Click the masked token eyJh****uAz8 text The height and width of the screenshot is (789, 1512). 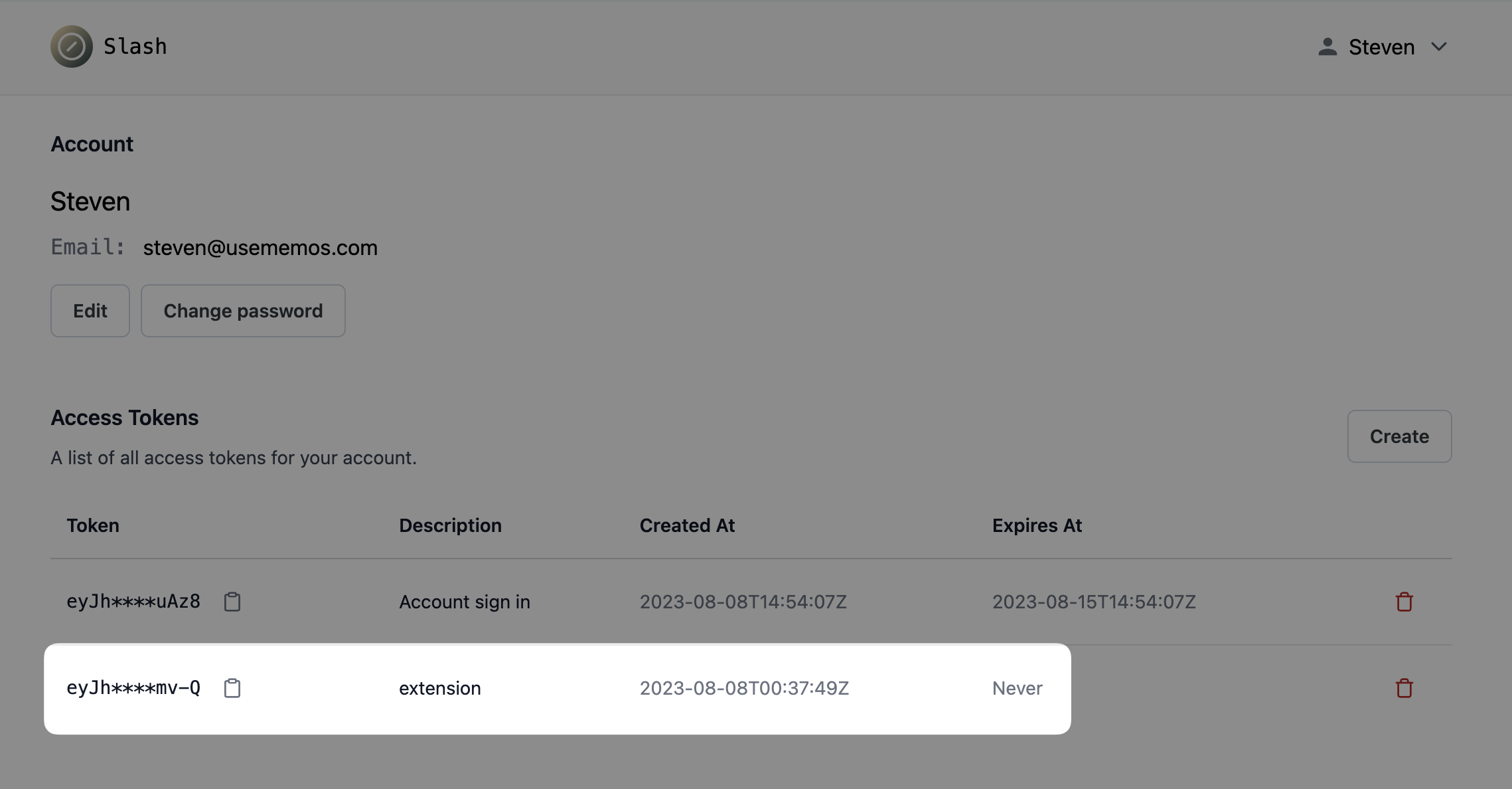point(133,602)
